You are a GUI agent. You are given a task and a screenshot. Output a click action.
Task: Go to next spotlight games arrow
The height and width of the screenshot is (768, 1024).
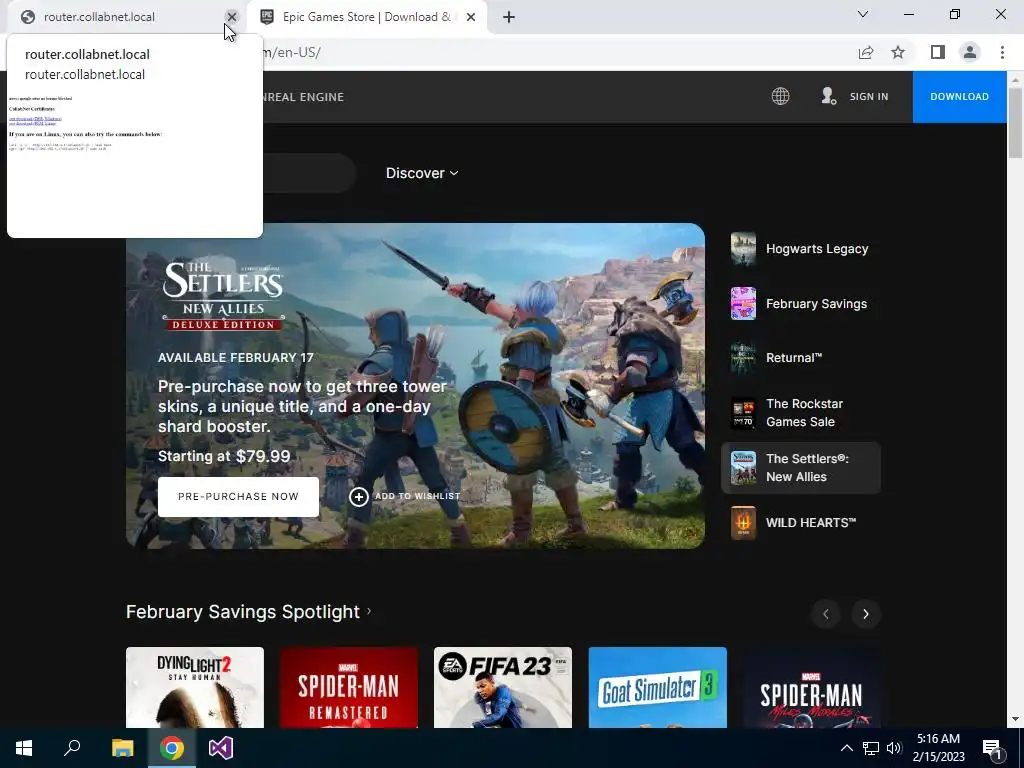click(x=866, y=614)
